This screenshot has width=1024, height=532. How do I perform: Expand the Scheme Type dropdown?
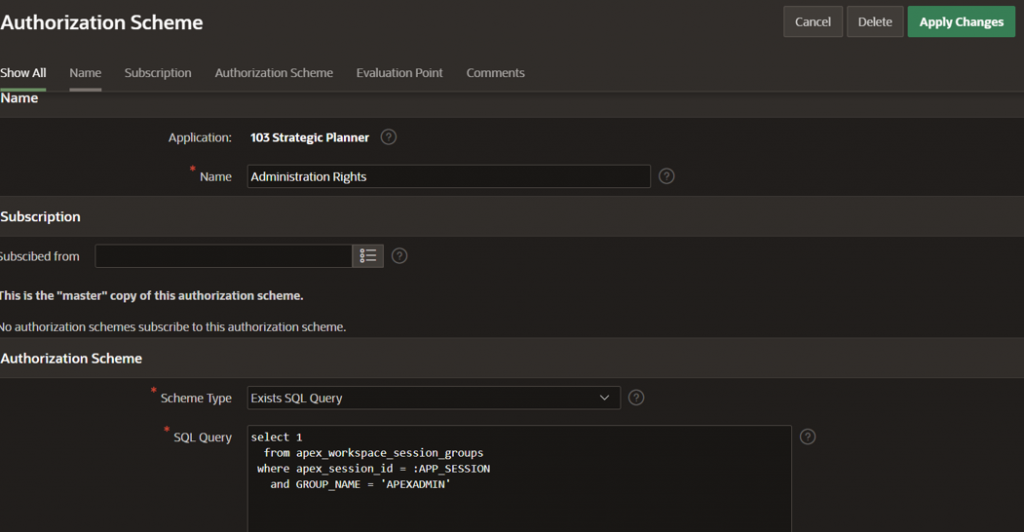click(433, 398)
